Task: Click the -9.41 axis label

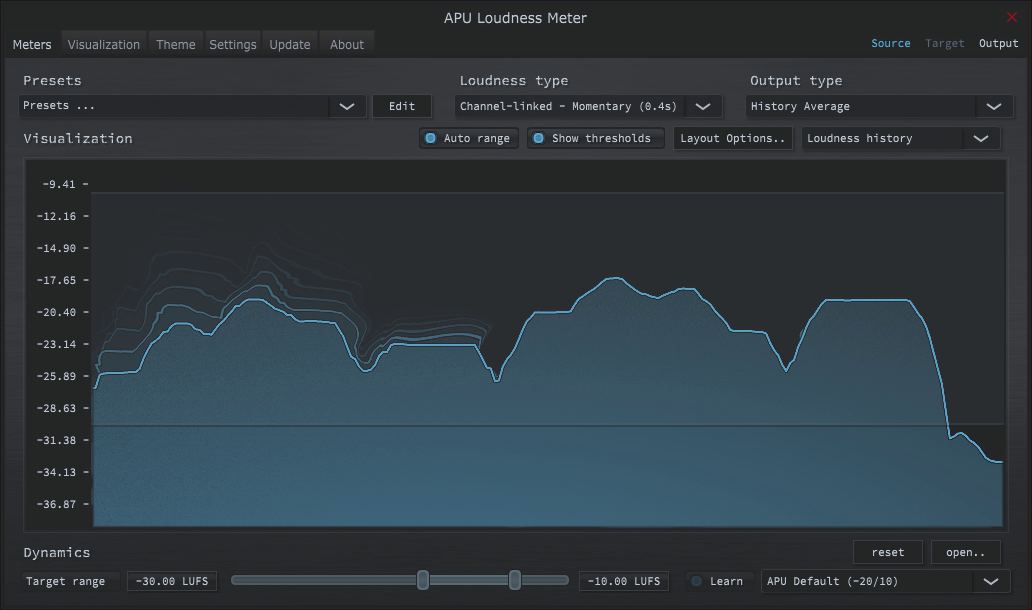Action: point(59,184)
